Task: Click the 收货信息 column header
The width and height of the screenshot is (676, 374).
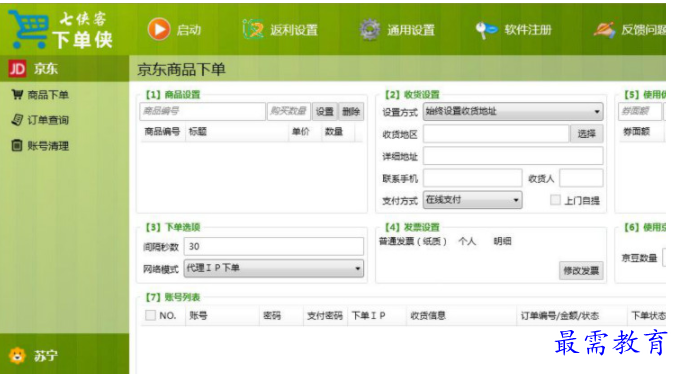Action: click(x=428, y=315)
